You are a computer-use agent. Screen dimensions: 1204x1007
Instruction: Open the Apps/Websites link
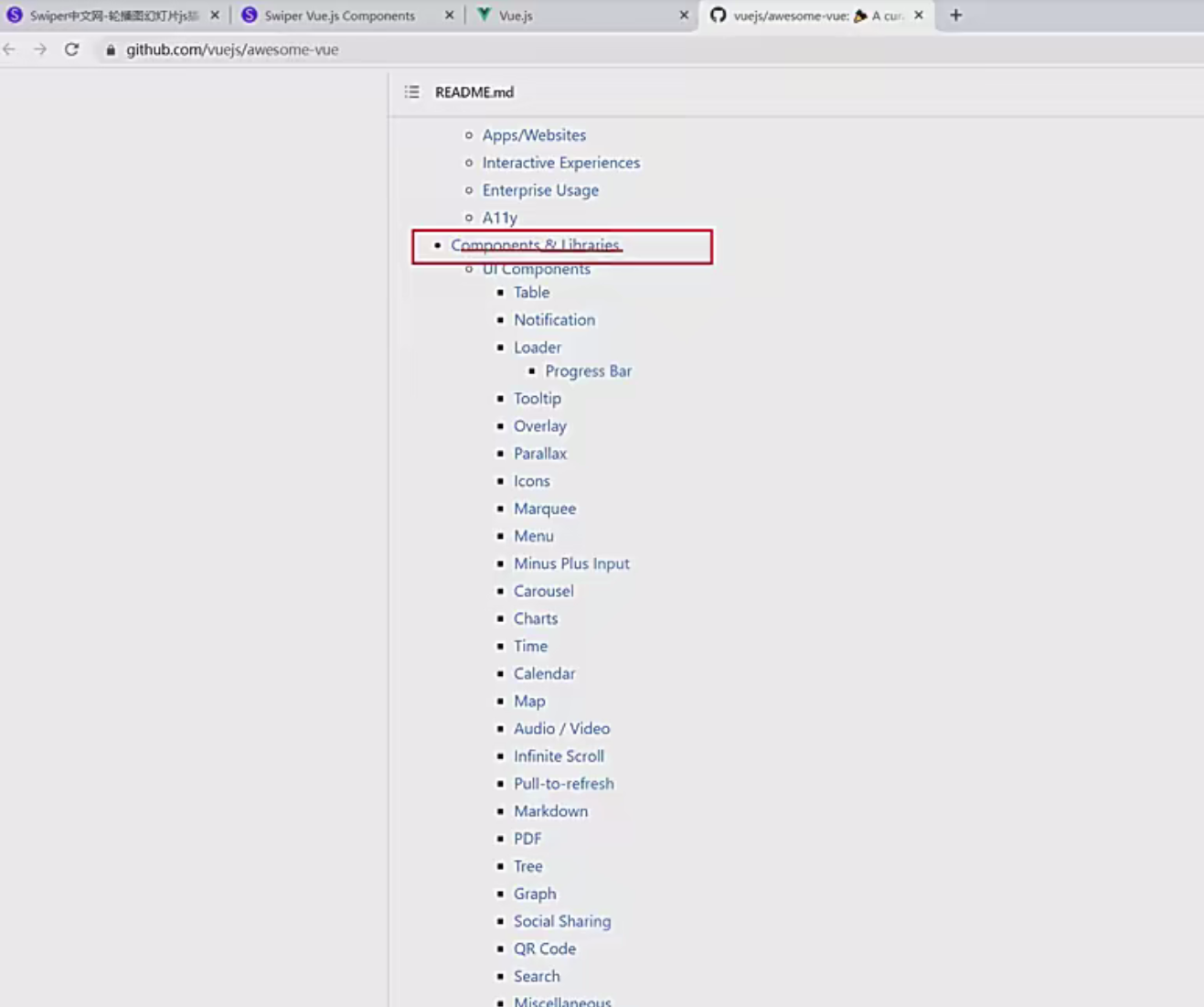(534, 134)
